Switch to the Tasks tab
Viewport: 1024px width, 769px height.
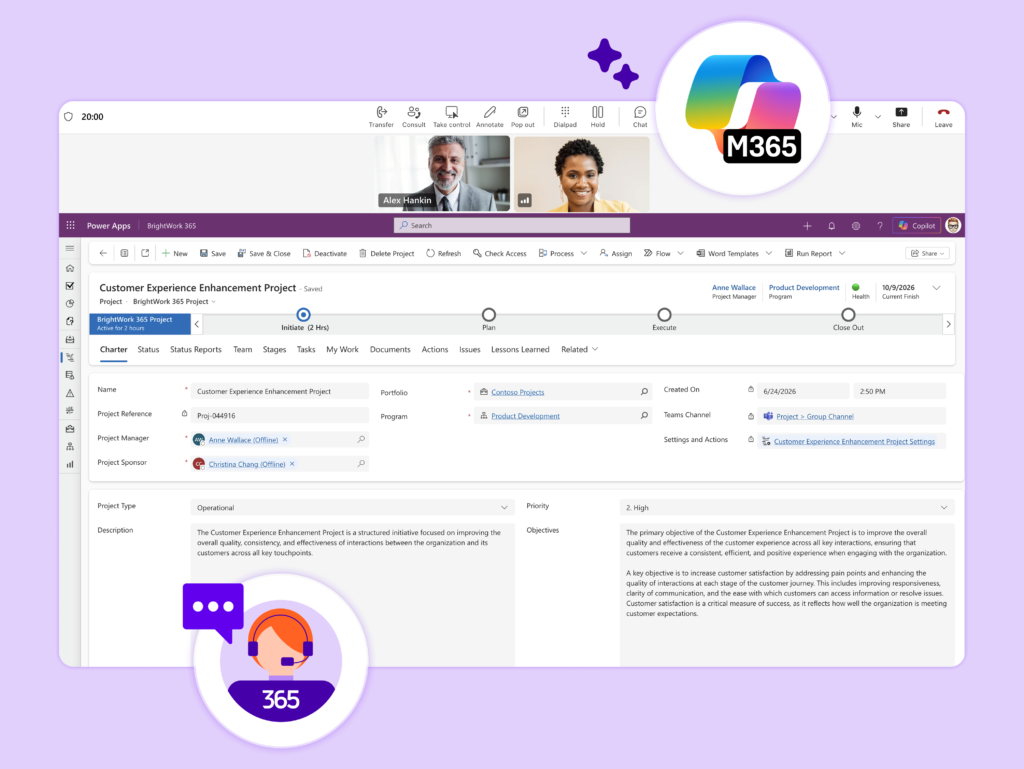[306, 349]
